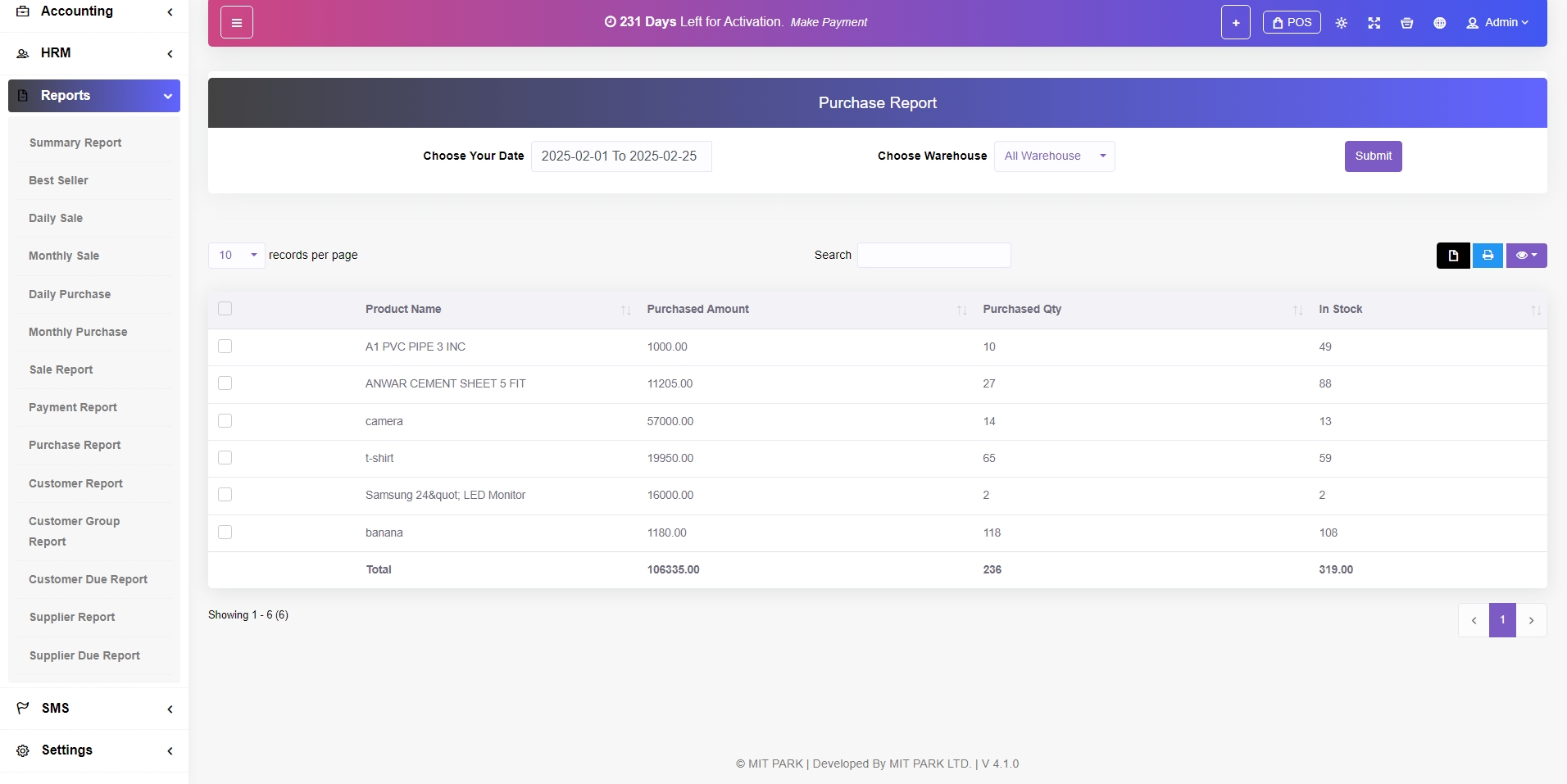Export the table using the black file icon
Screen dimensions: 1567x784
(1452, 256)
